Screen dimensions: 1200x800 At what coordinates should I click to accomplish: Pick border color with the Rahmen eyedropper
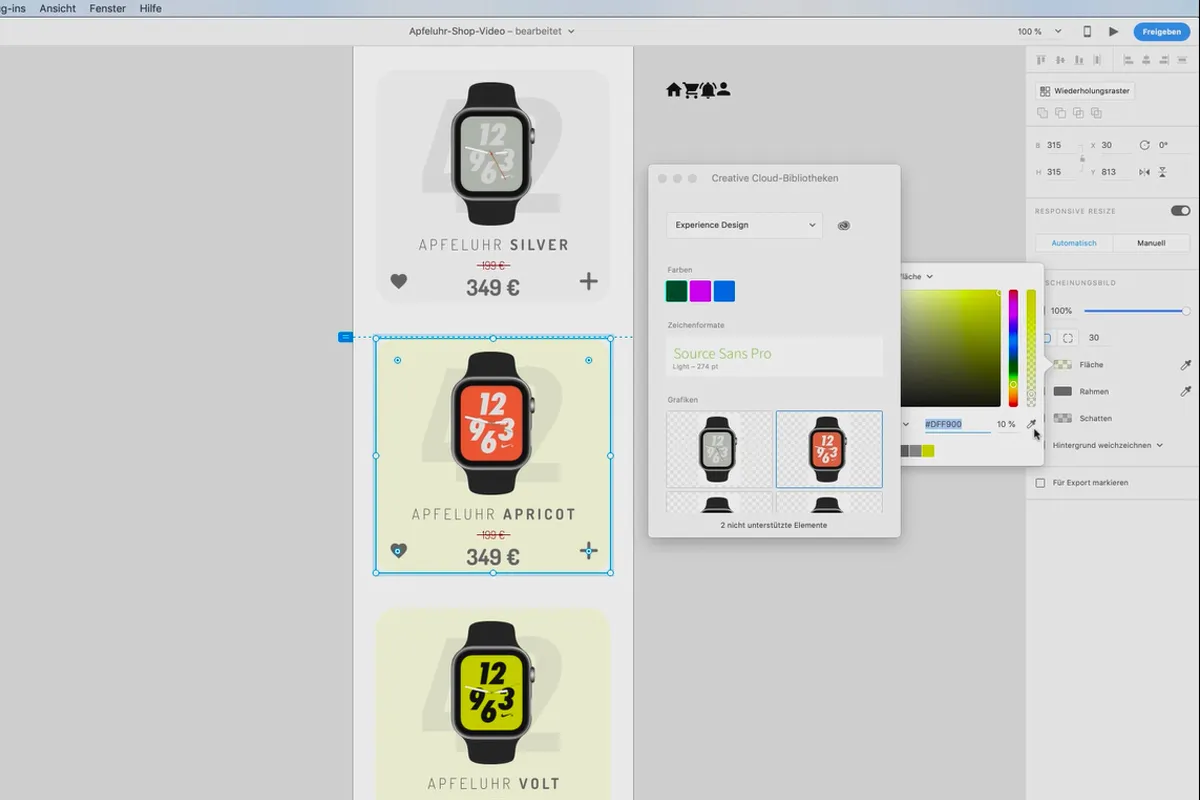[x=1186, y=391]
